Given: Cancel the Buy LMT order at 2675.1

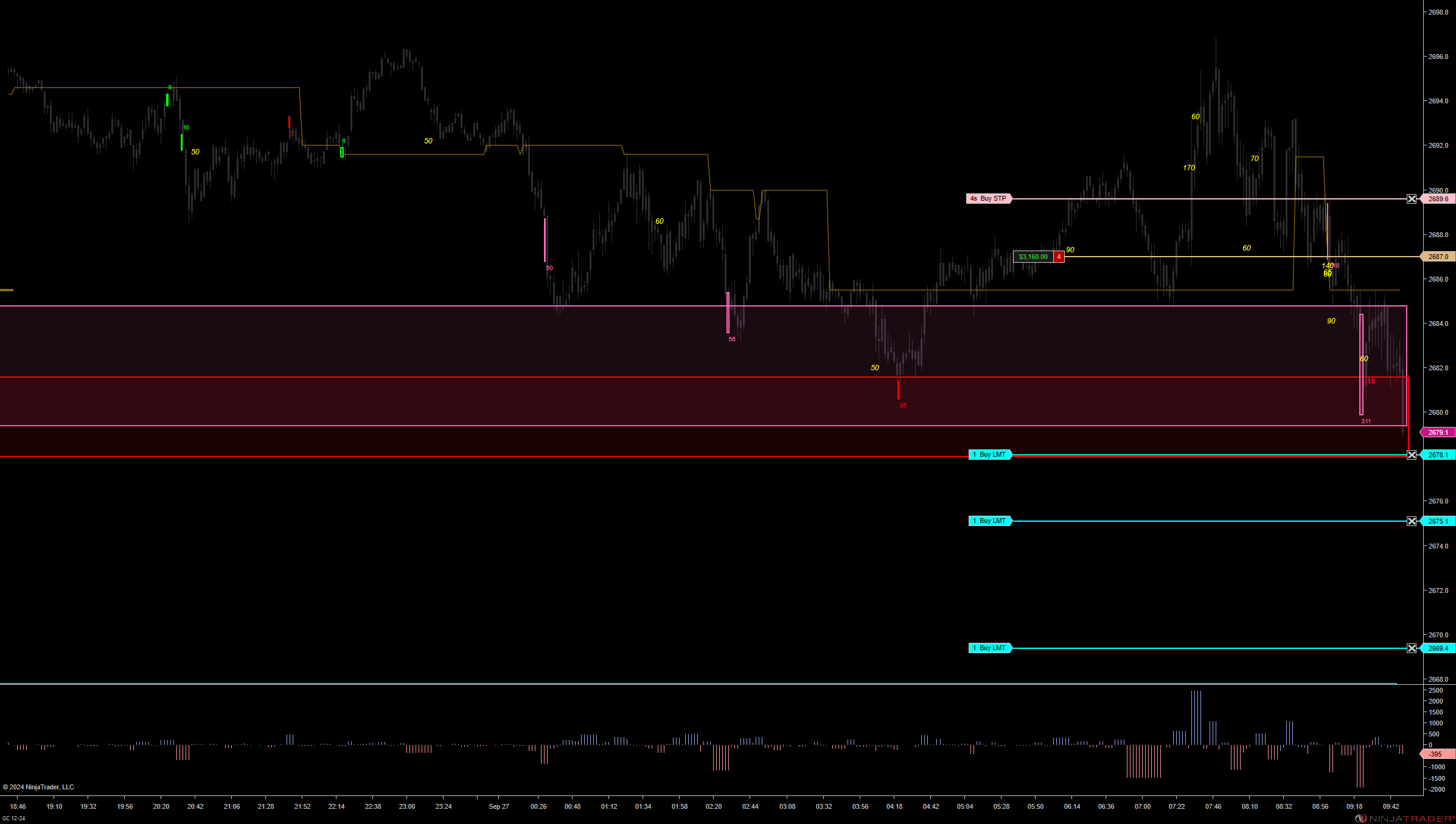Looking at the screenshot, I should pos(1412,521).
